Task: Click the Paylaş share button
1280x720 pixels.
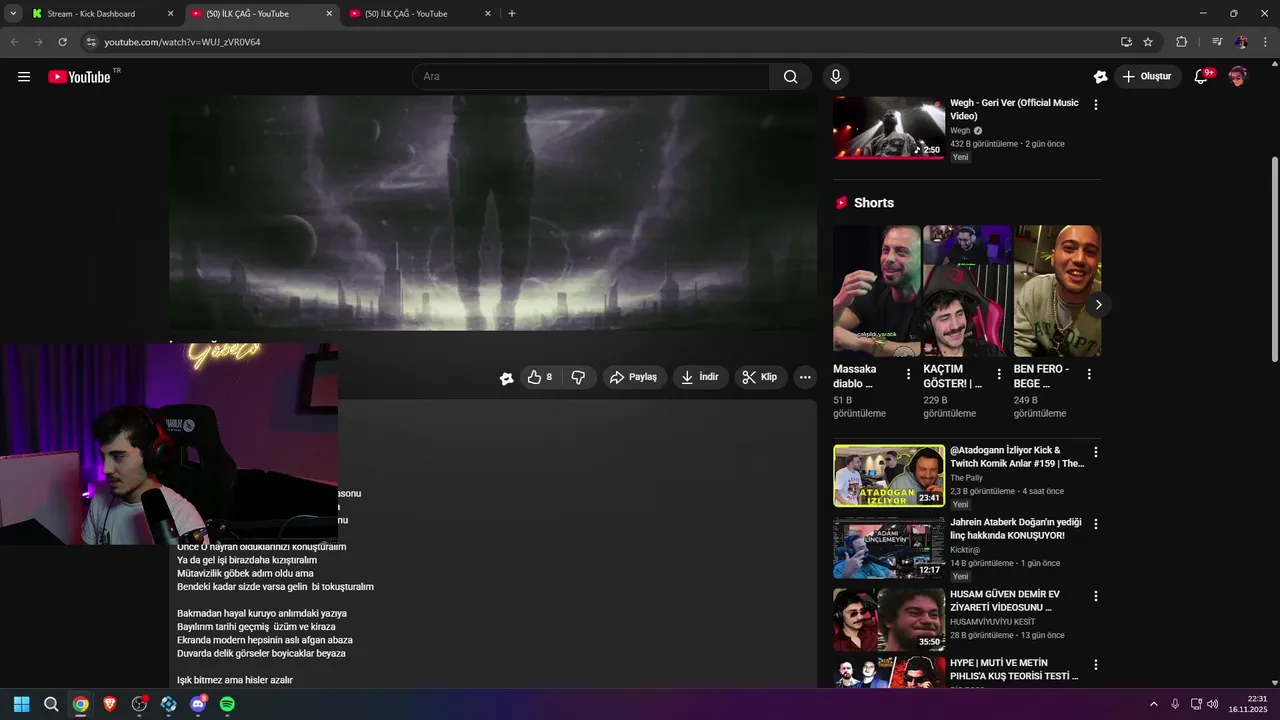Action: click(634, 377)
